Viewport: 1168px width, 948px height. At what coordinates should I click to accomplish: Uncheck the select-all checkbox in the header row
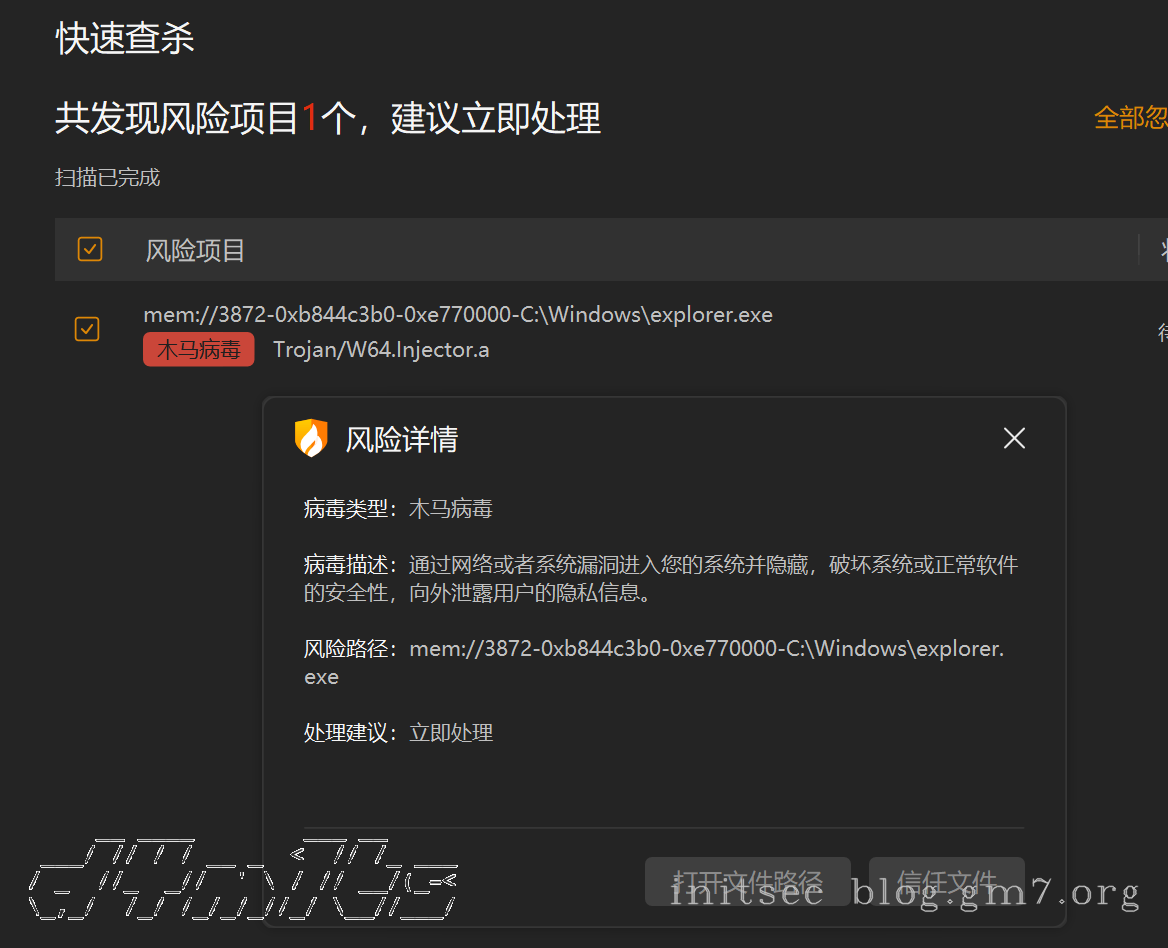[89, 249]
